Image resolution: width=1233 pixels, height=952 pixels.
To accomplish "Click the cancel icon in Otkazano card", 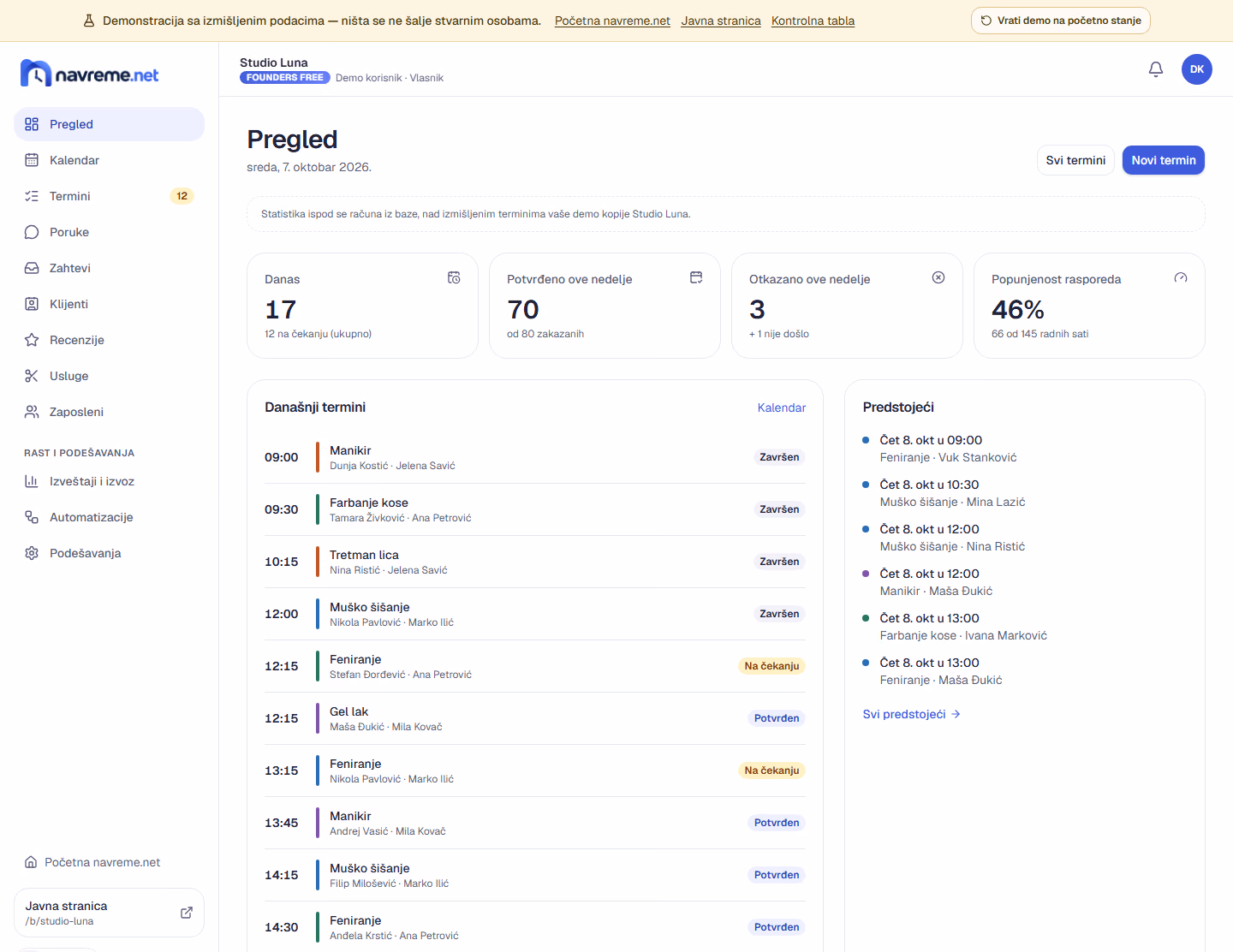I will pyautogui.click(x=938, y=277).
